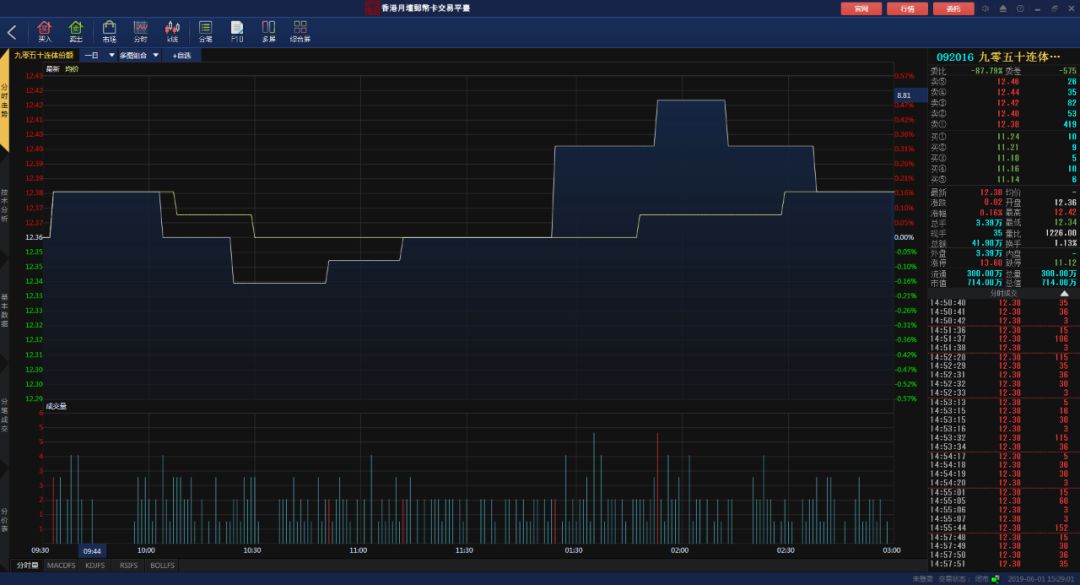Click the 最新 legend label

coord(52,69)
